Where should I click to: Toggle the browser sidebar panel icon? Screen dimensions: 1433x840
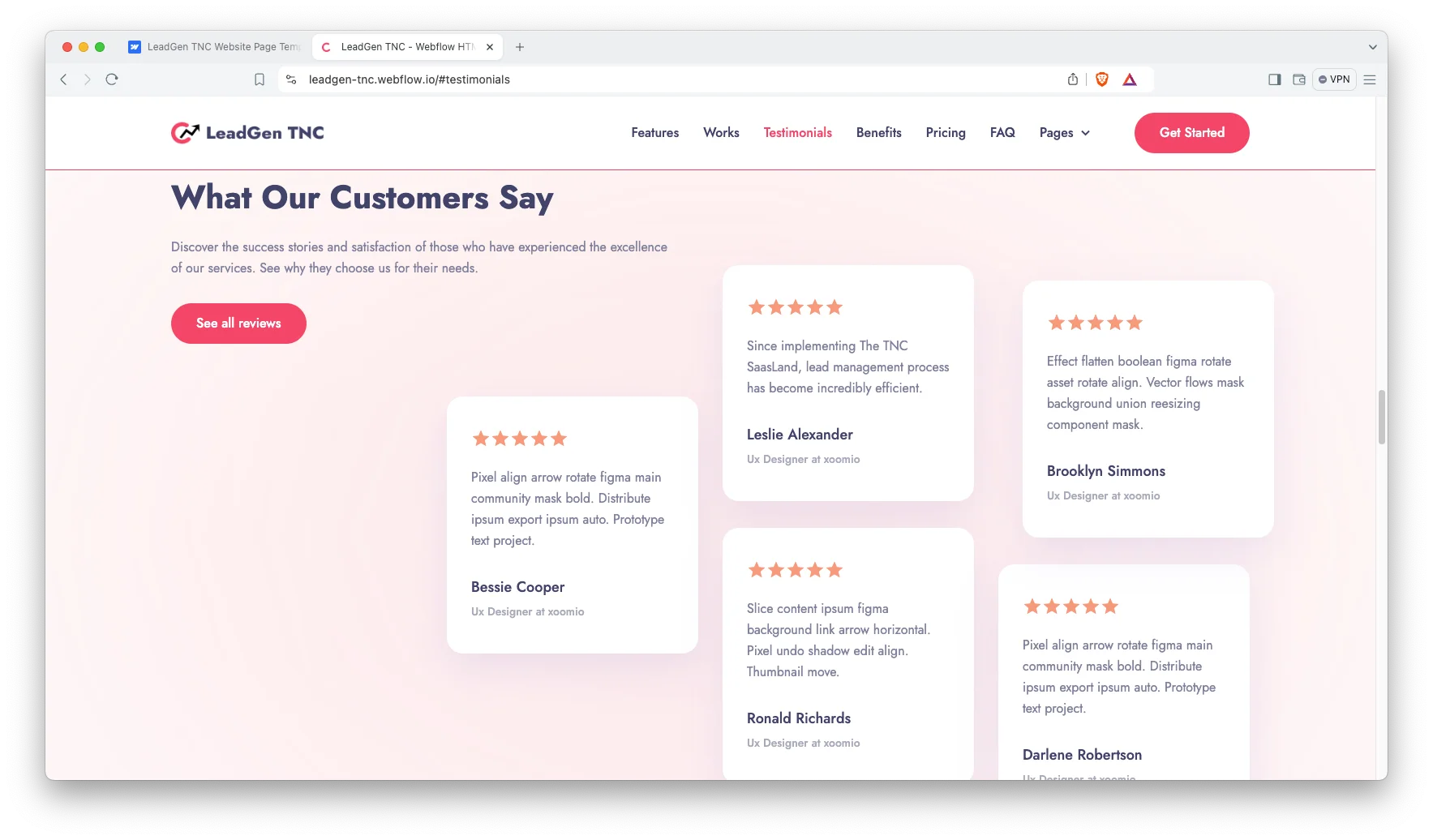[x=1274, y=79]
